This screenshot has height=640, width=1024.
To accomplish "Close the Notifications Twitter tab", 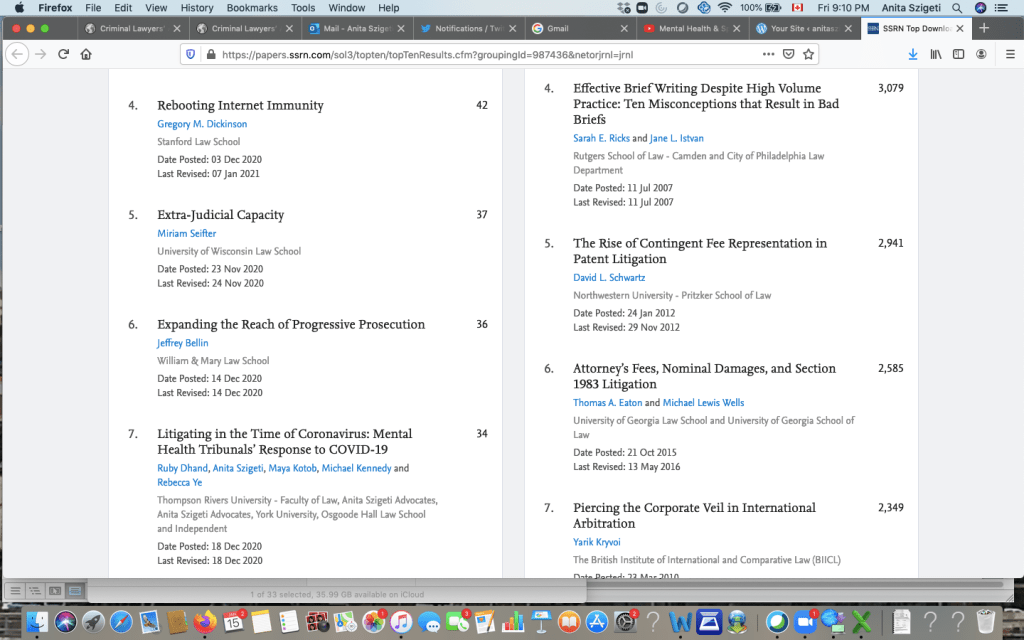I will pos(512,29).
